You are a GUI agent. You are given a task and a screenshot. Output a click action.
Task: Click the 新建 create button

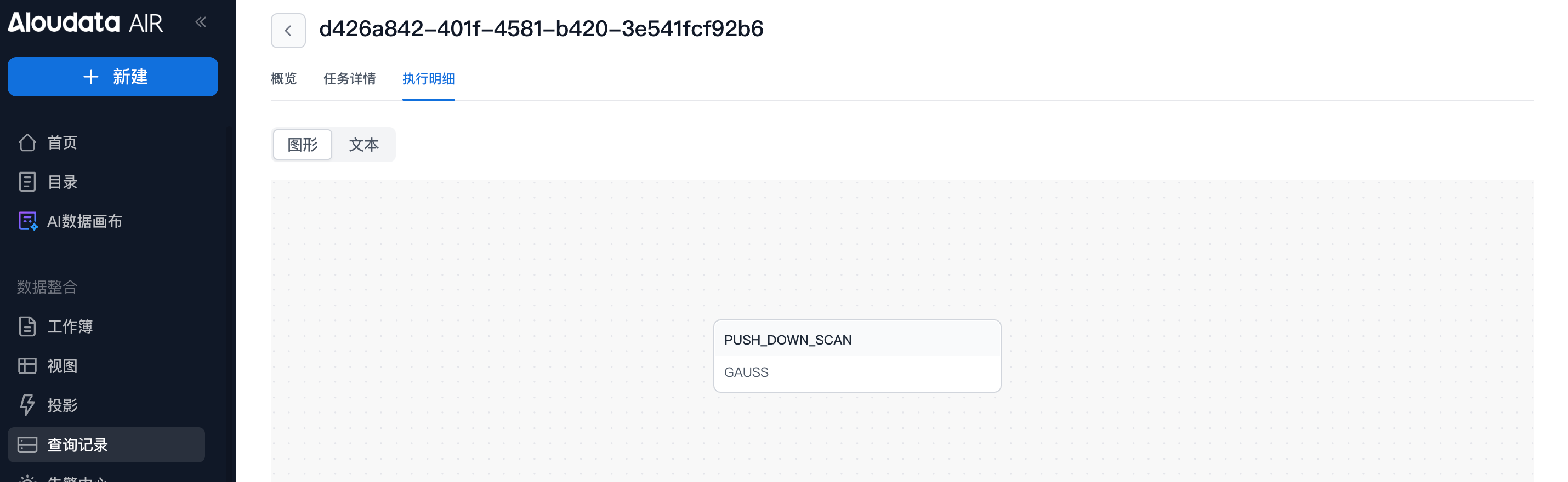point(112,77)
